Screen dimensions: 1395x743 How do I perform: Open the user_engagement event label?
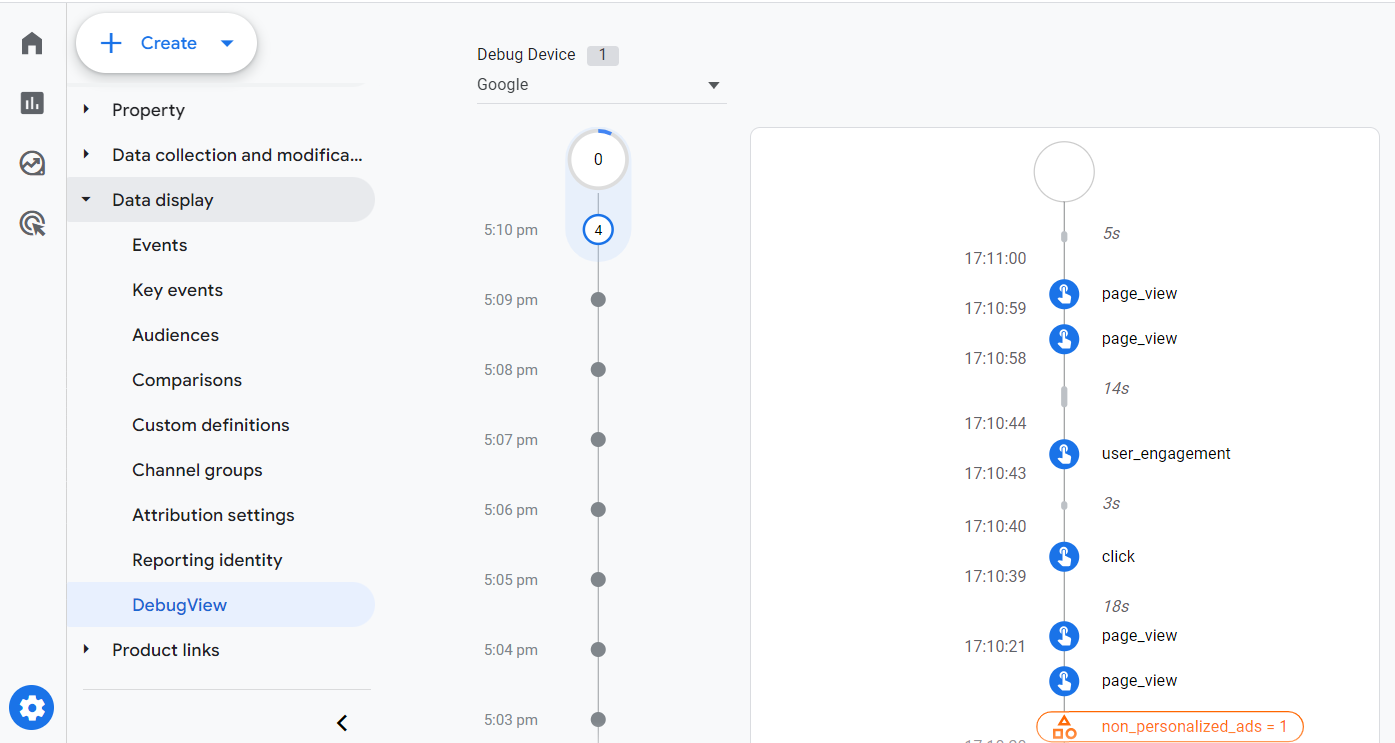1166,454
